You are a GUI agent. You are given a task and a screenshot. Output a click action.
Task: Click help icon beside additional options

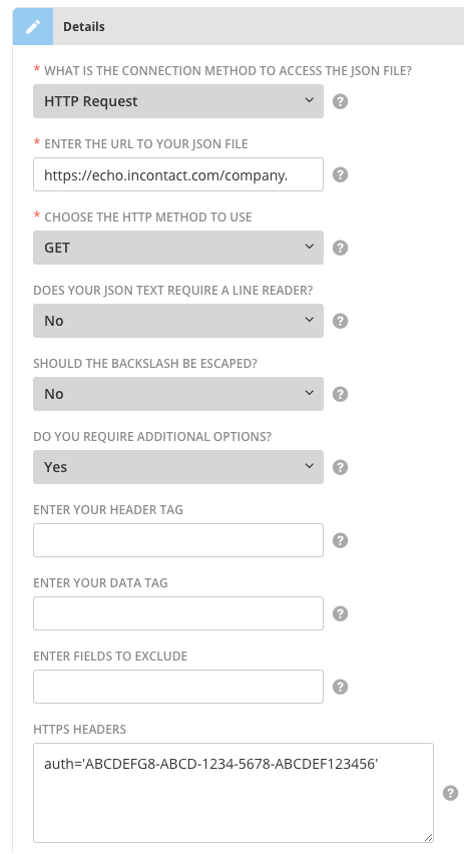click(340, 467)
